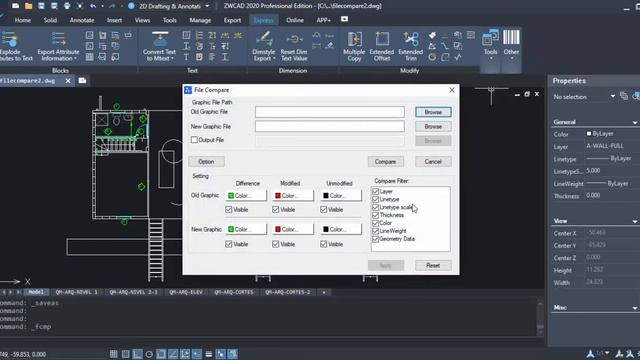Toggle New Graphic Modified Visible checkbox
640x360 pixels.
tap(276, 244)
